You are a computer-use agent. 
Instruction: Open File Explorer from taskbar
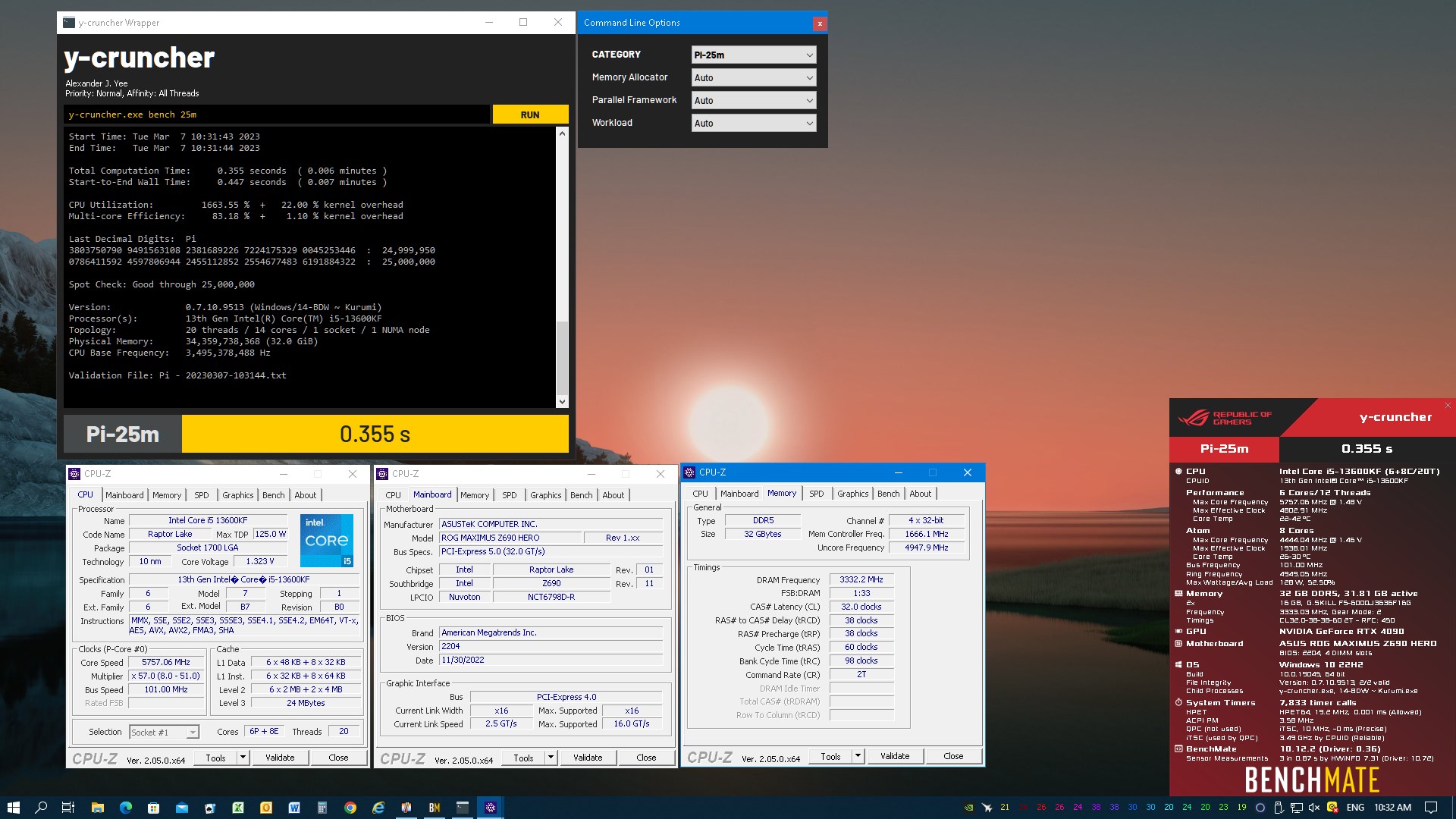97,808
